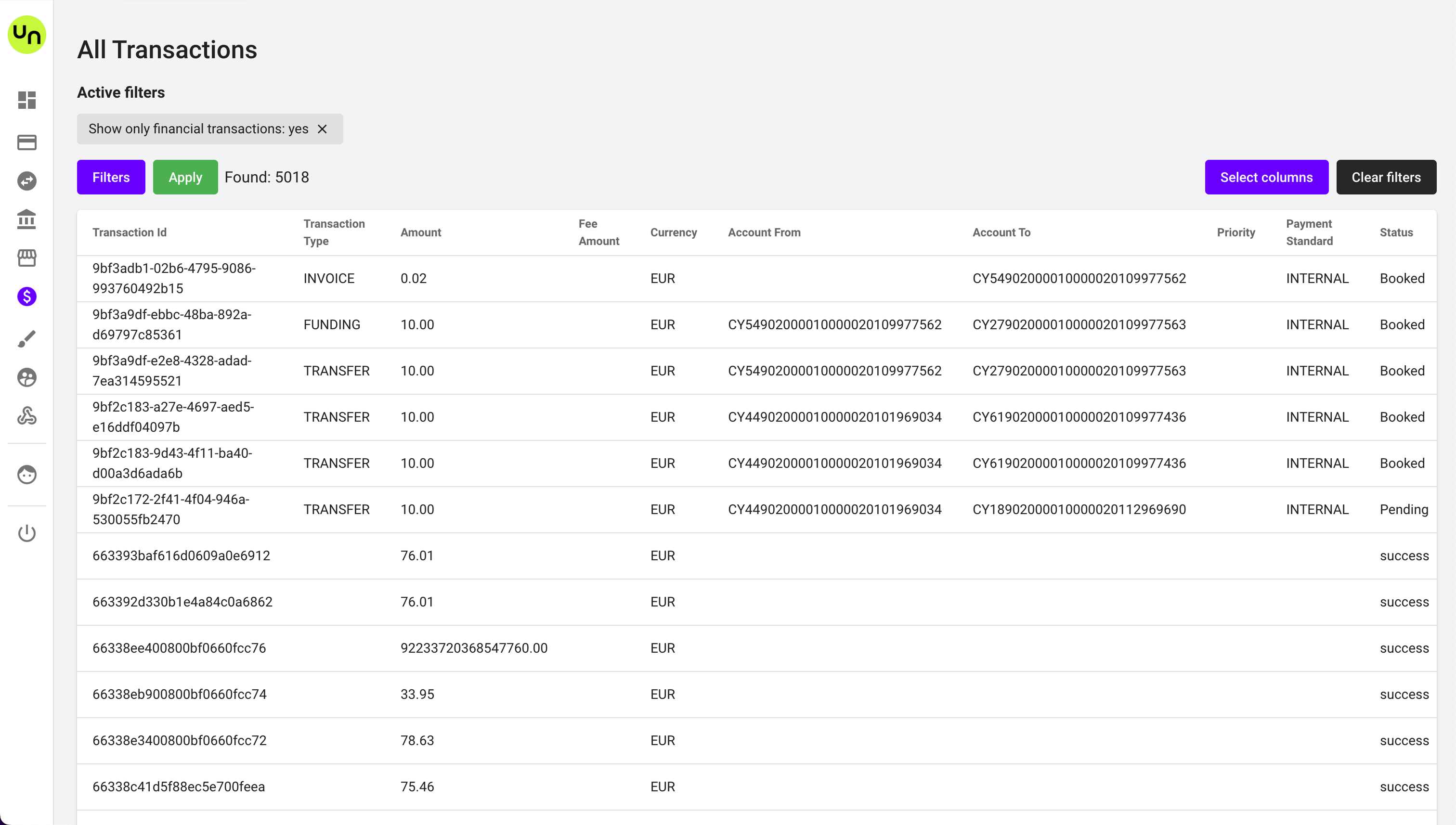Select the dollar transactions icon in sidebar

pos(26,296)
